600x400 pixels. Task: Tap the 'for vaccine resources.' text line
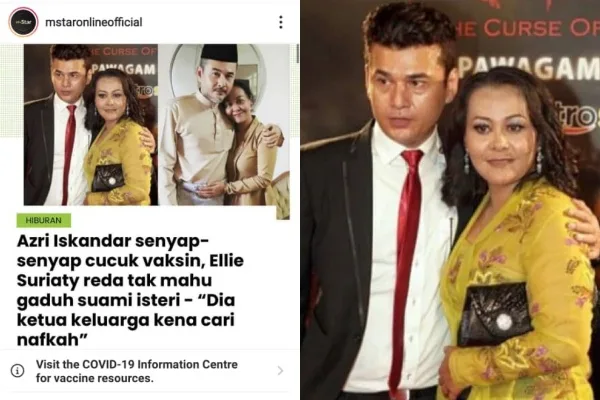pos(95,378)
